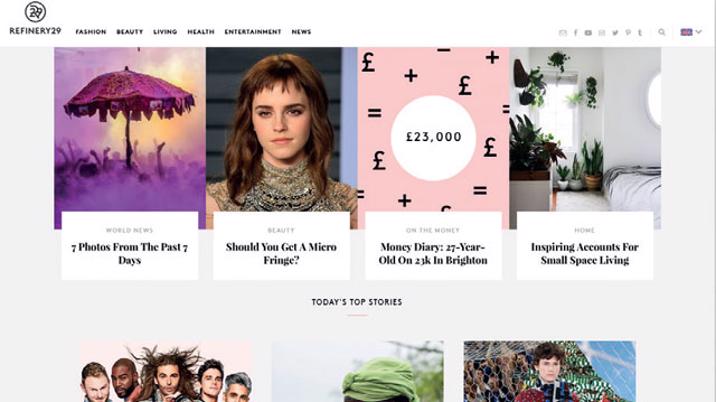Open the Pinterest social icon
This screenshot has width=716, height=402.
point(628,32)
